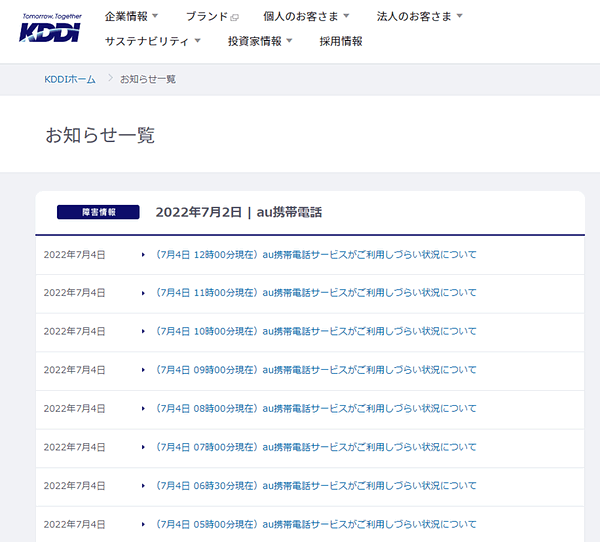Open the 7月4日 11時00分現在 notice link
The height and width of the screenshot is (542, 600).
[316, 293]
